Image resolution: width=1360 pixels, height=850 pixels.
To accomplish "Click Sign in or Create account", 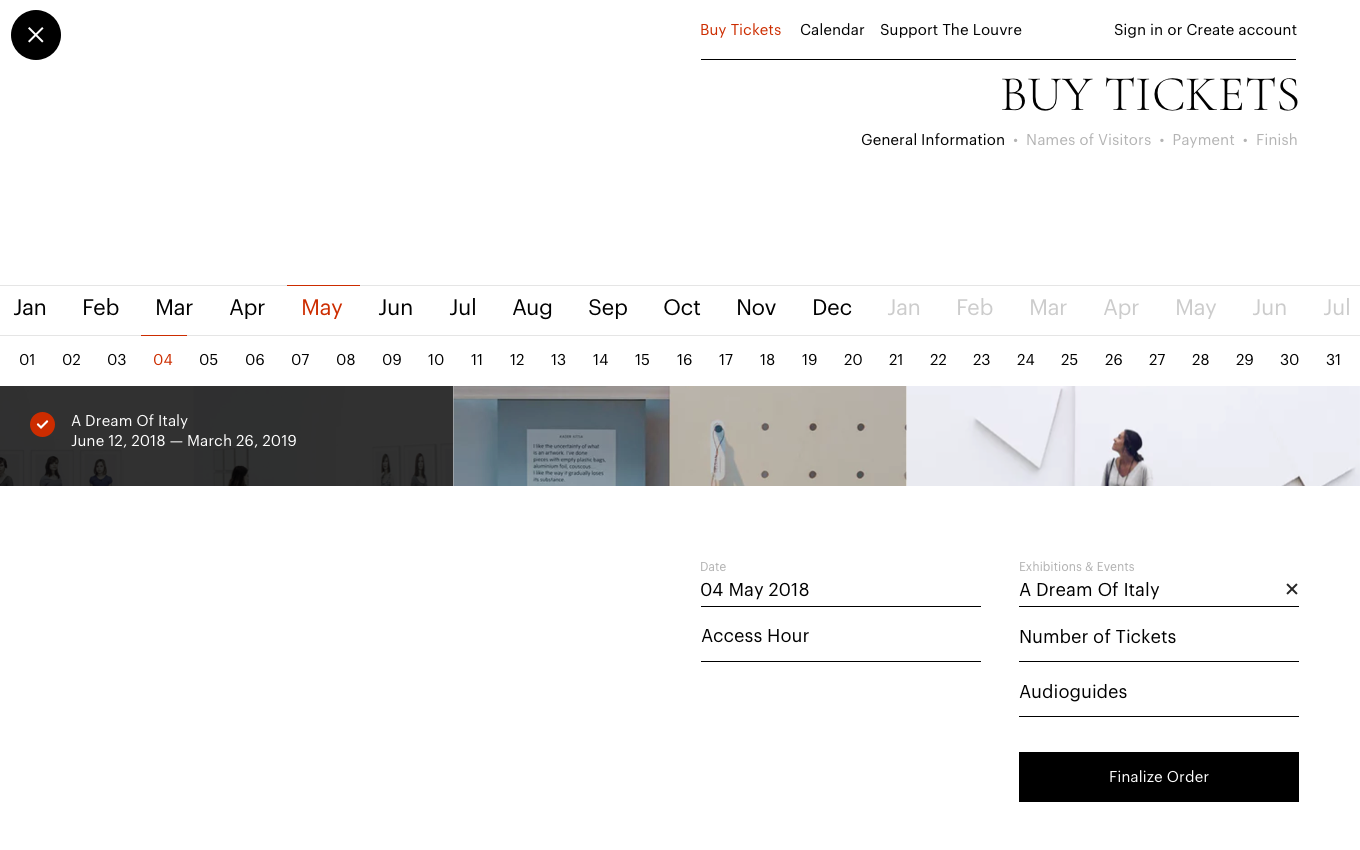I will click(1204, 30).
